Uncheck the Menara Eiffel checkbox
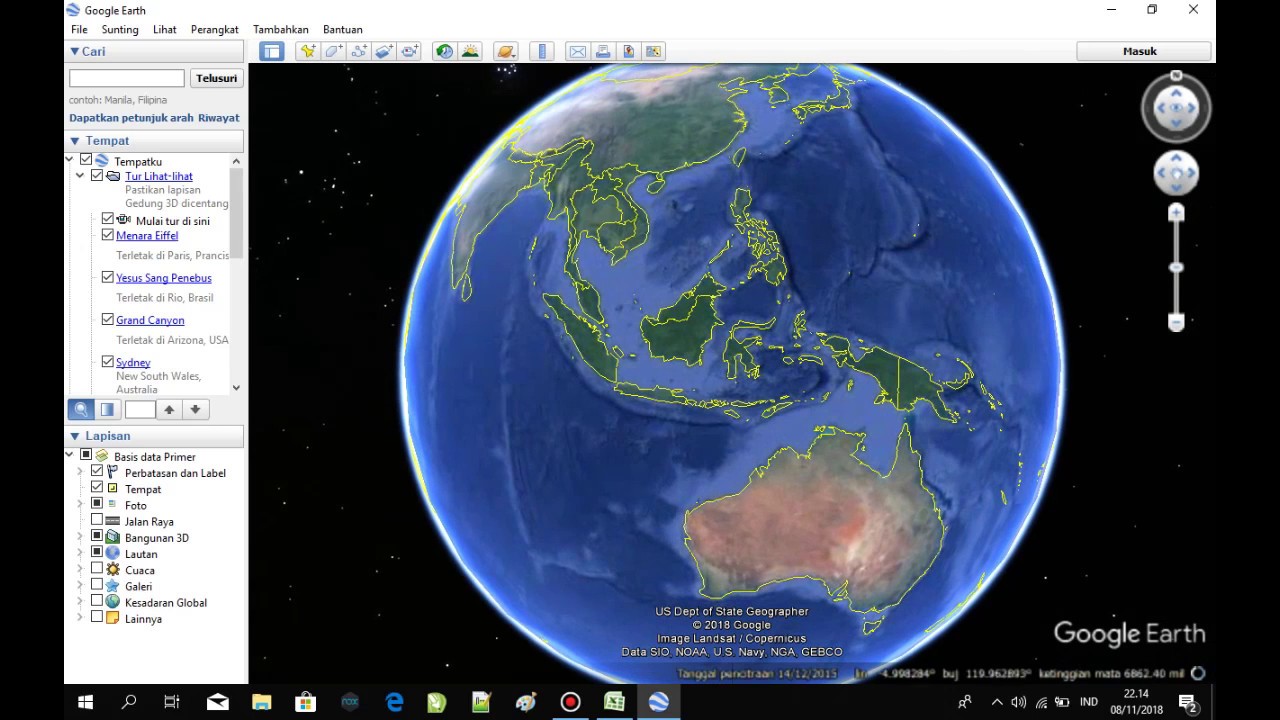 point(108,235)
